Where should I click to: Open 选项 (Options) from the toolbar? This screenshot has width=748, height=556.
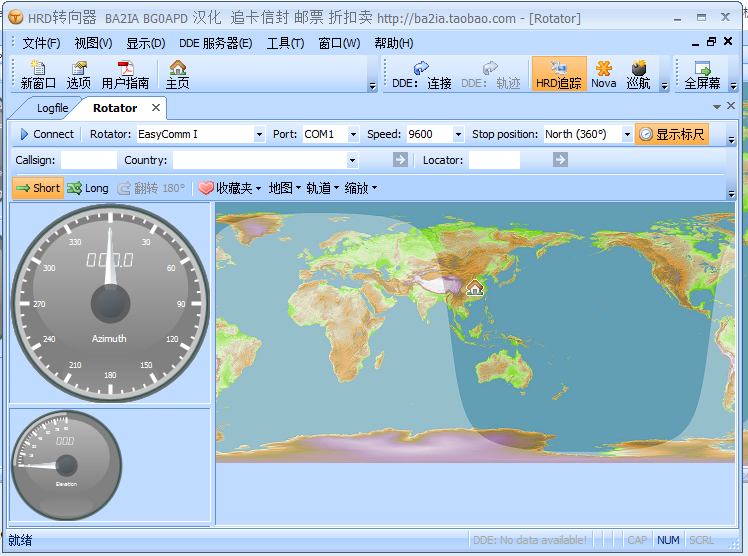coord(79,74)
